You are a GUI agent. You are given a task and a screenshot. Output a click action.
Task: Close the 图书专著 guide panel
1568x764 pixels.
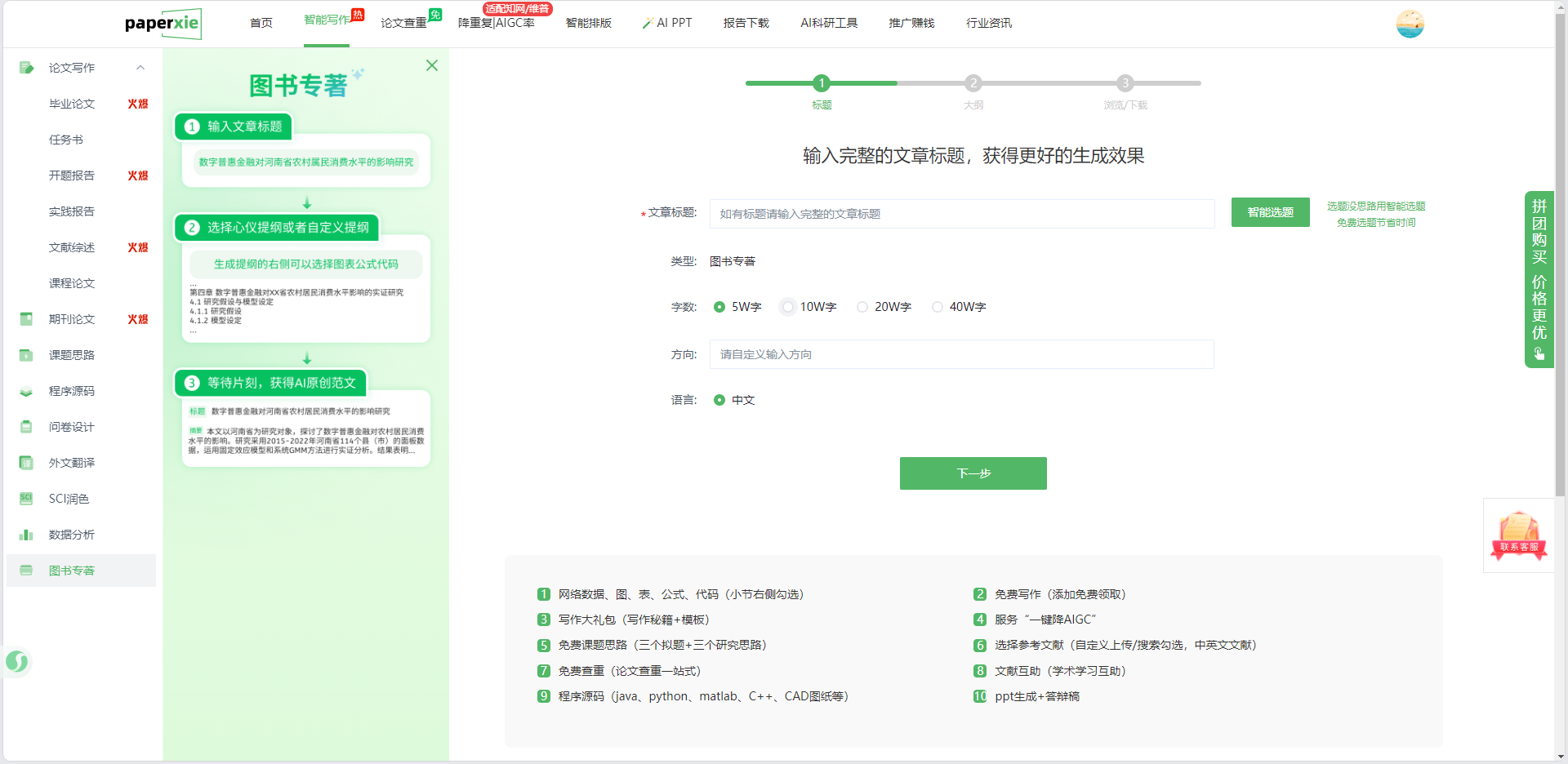point(432,65)
